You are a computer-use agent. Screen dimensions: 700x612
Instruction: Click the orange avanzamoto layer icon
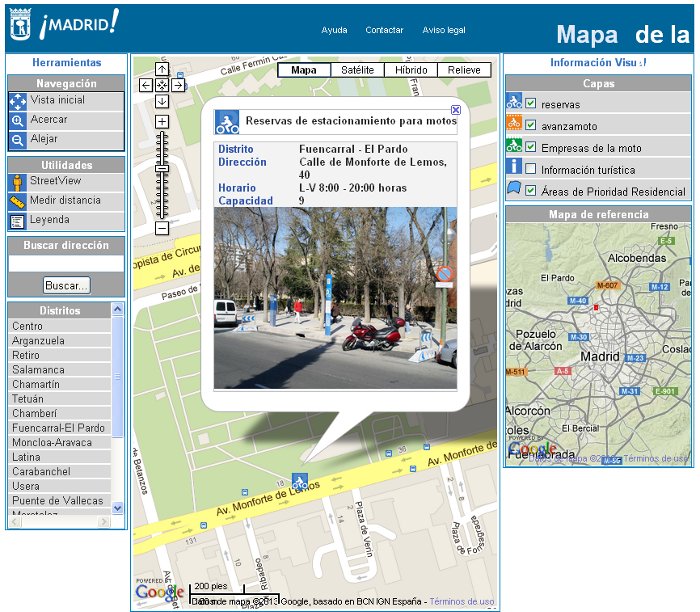(x=514, y=123)
